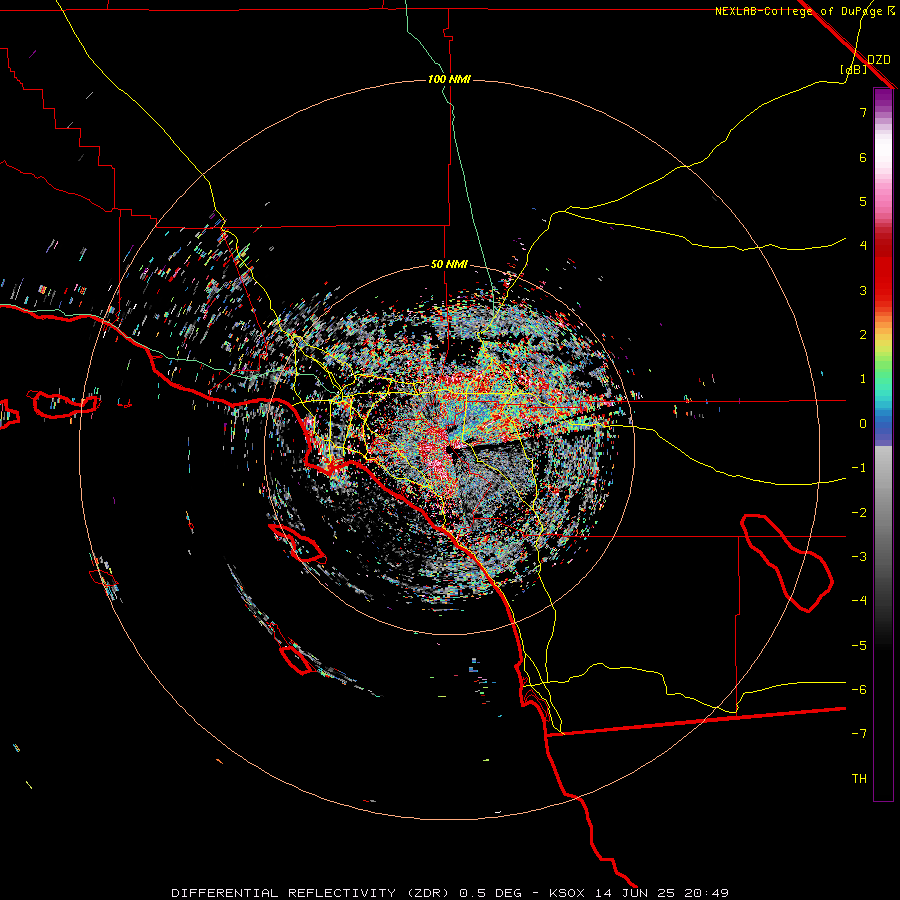Click the 100 NMI range ring label
The width and height of the screenshot is (900, 900).
[x=449, y=79]
